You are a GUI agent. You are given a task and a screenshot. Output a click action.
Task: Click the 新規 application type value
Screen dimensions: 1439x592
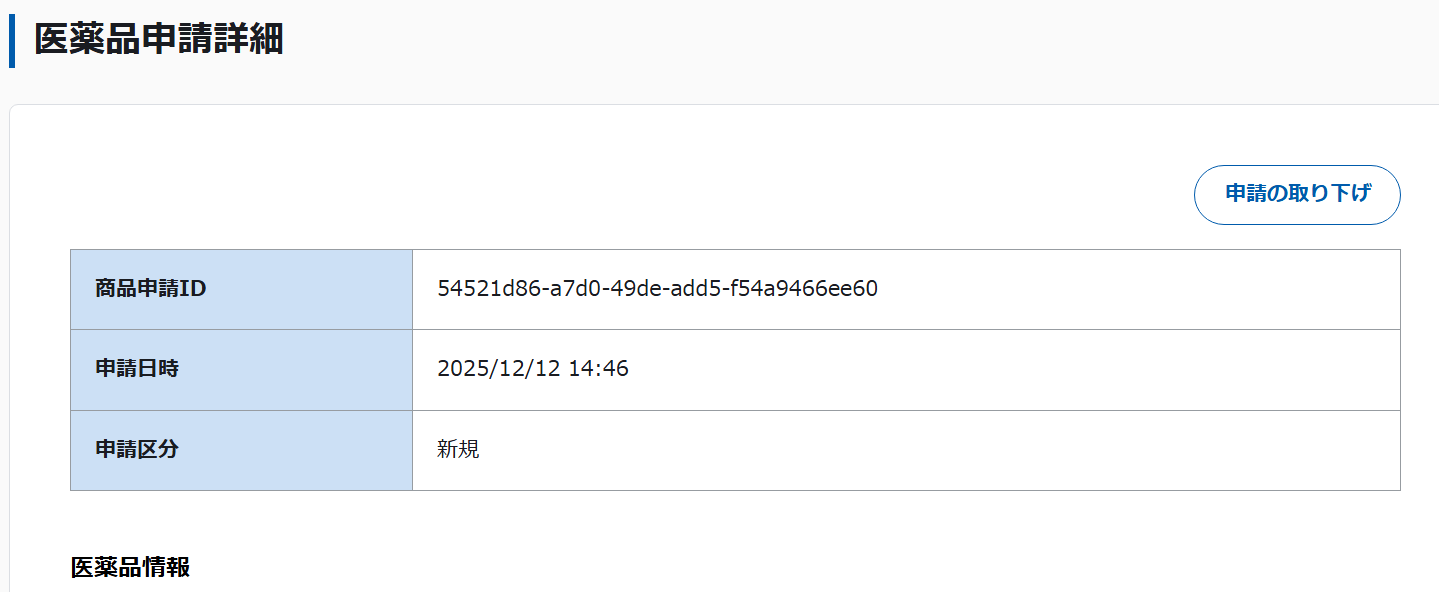459,449
